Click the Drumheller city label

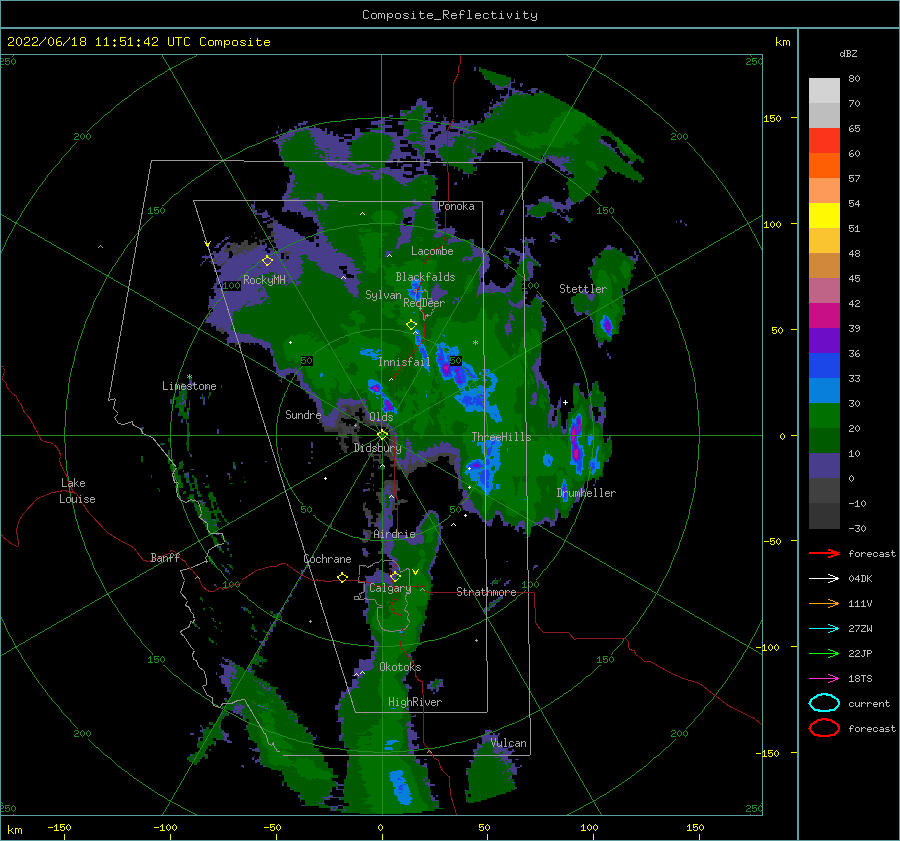coord(586,493)
